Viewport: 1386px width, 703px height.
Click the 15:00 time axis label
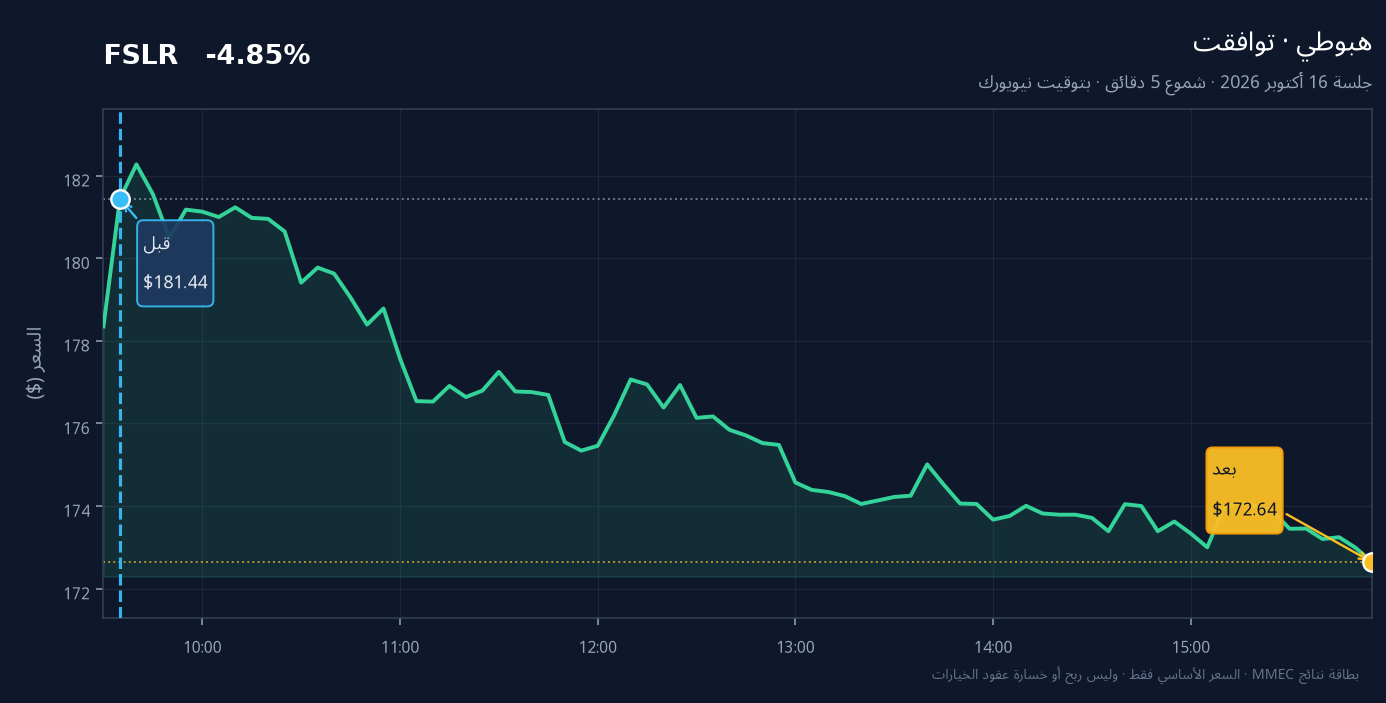click(1191, 647)
